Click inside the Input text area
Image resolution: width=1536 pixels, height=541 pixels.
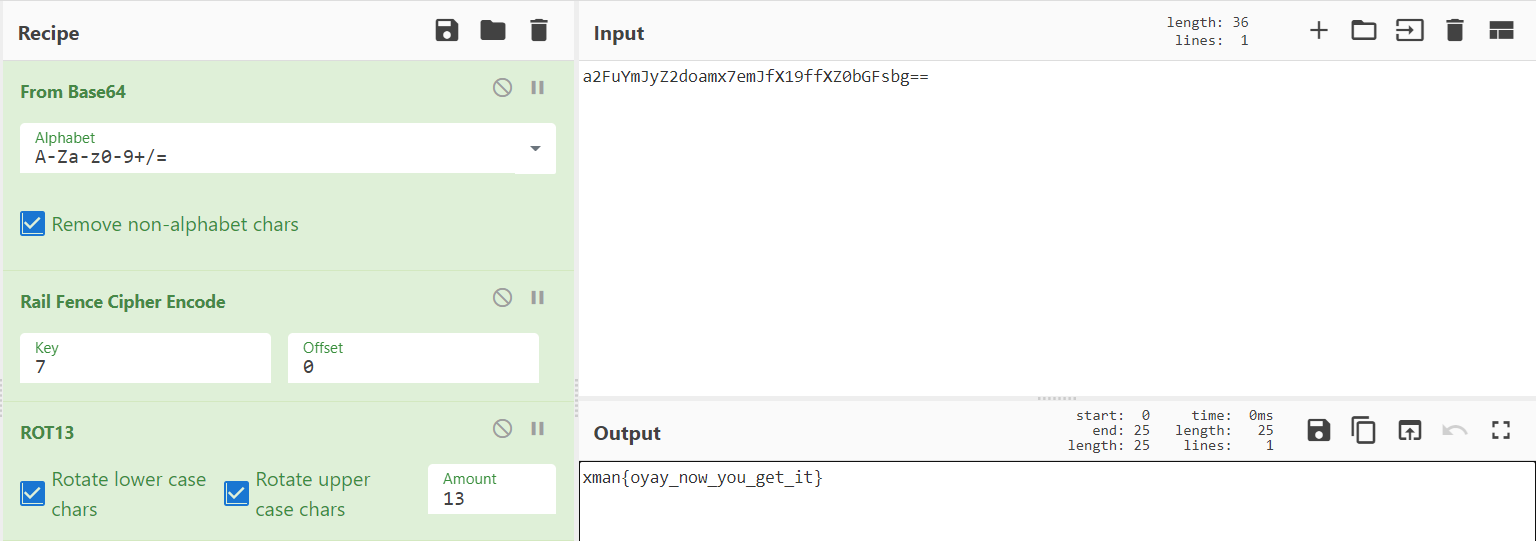pyautogui.click(x=1055, y=230)
